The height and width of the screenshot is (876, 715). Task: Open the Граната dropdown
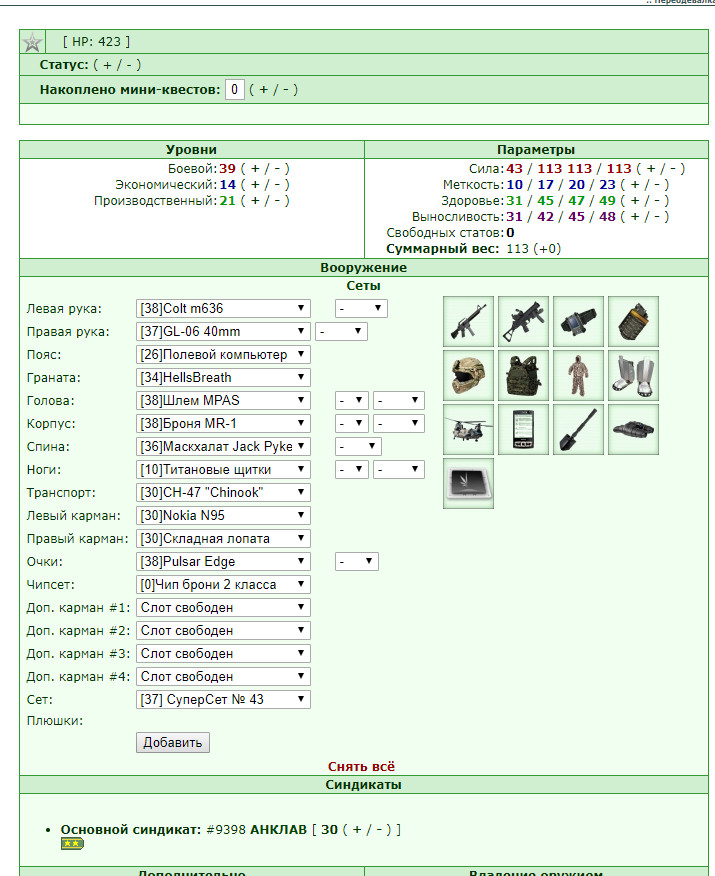pos(223,377)
